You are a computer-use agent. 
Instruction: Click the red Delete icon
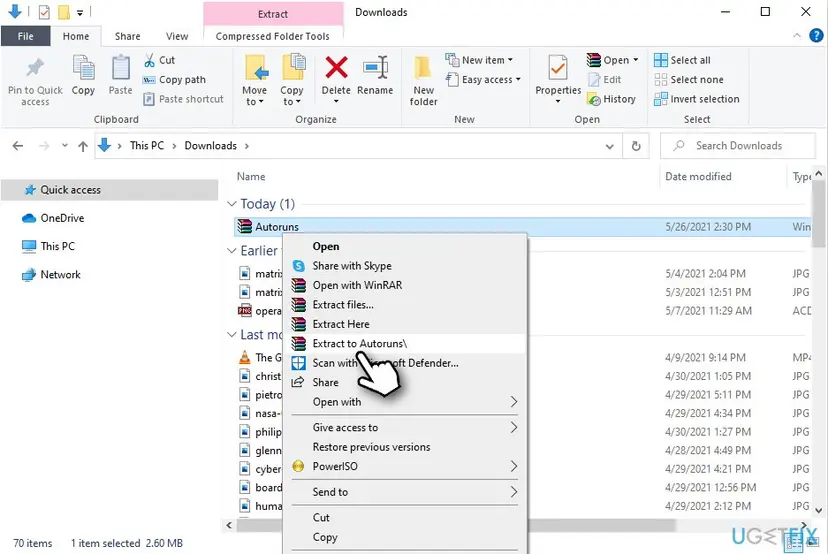[336, 68]
